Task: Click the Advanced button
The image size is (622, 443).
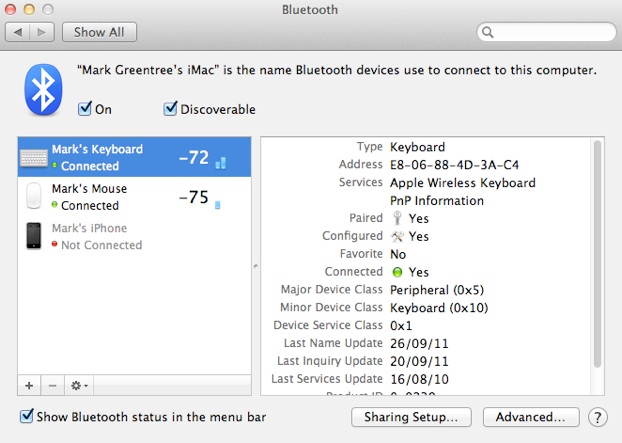Action: [531, 416]
